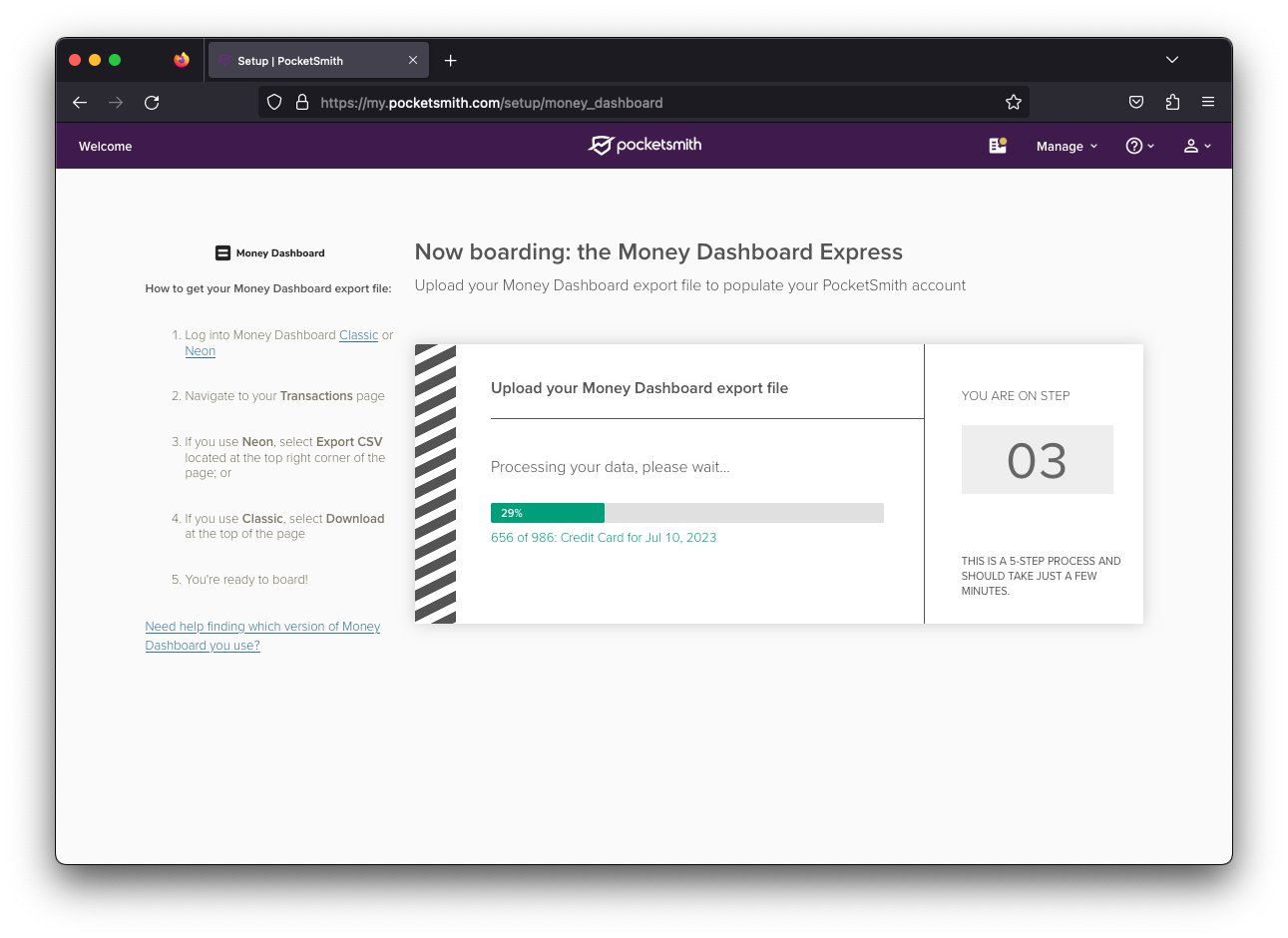This screenshot has height=938, width=1288.
Task: Open the Manage dropdown menu
Action: tap(1066, 146)
